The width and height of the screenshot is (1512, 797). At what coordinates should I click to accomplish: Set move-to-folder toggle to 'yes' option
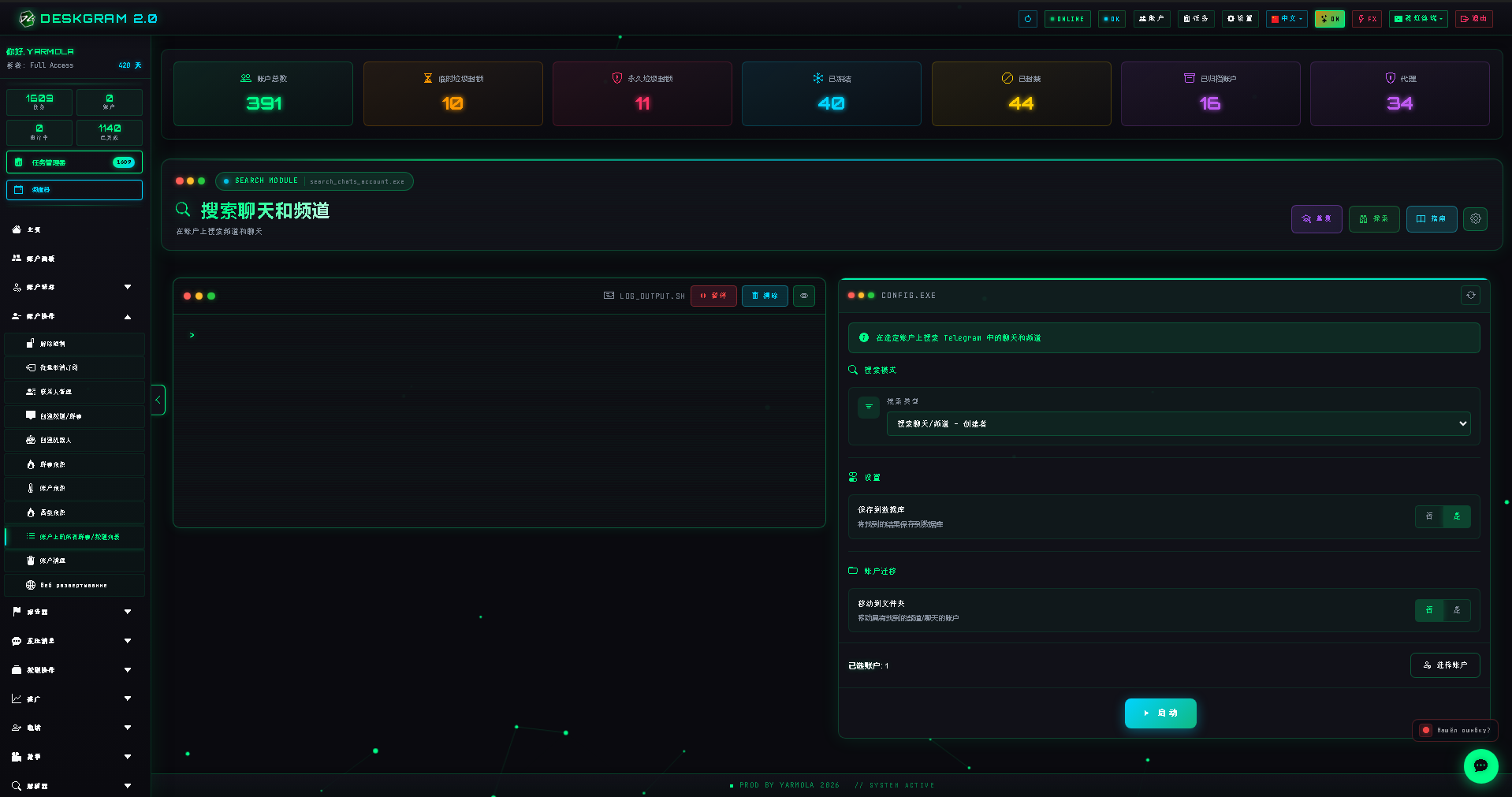click(1456, 610)
